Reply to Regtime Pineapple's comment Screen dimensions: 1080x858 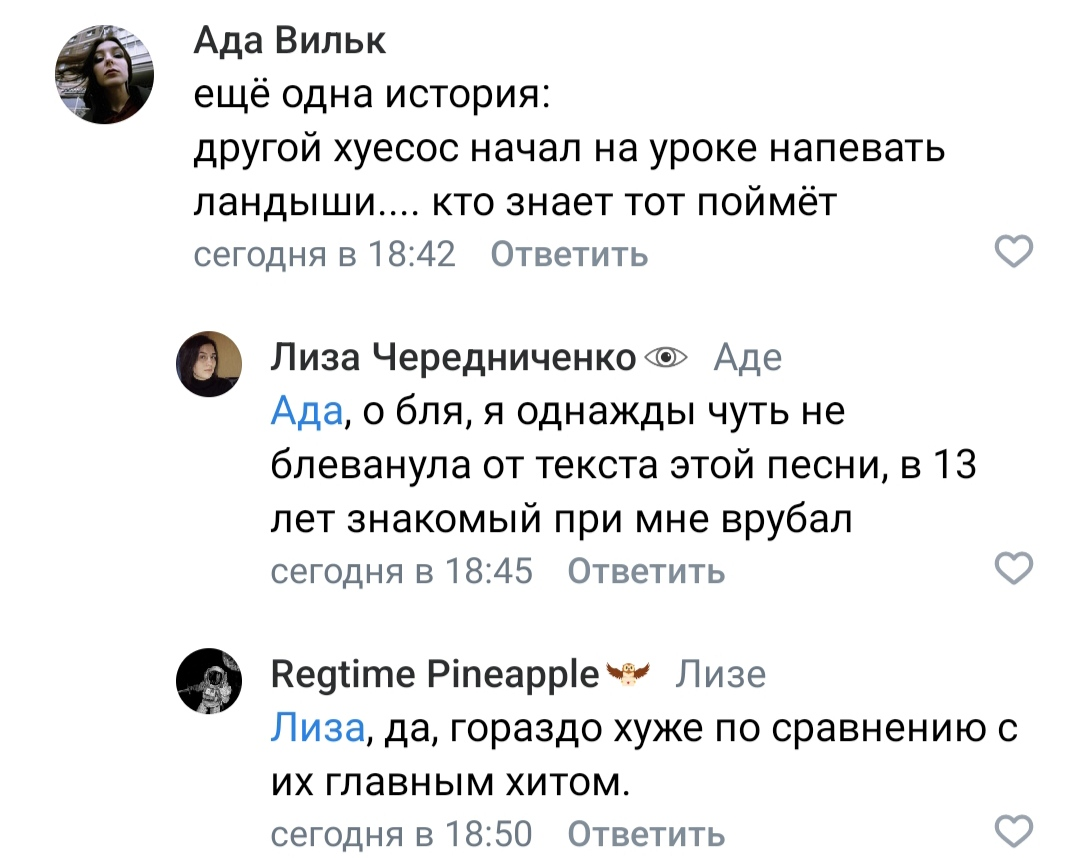(646, 833)
